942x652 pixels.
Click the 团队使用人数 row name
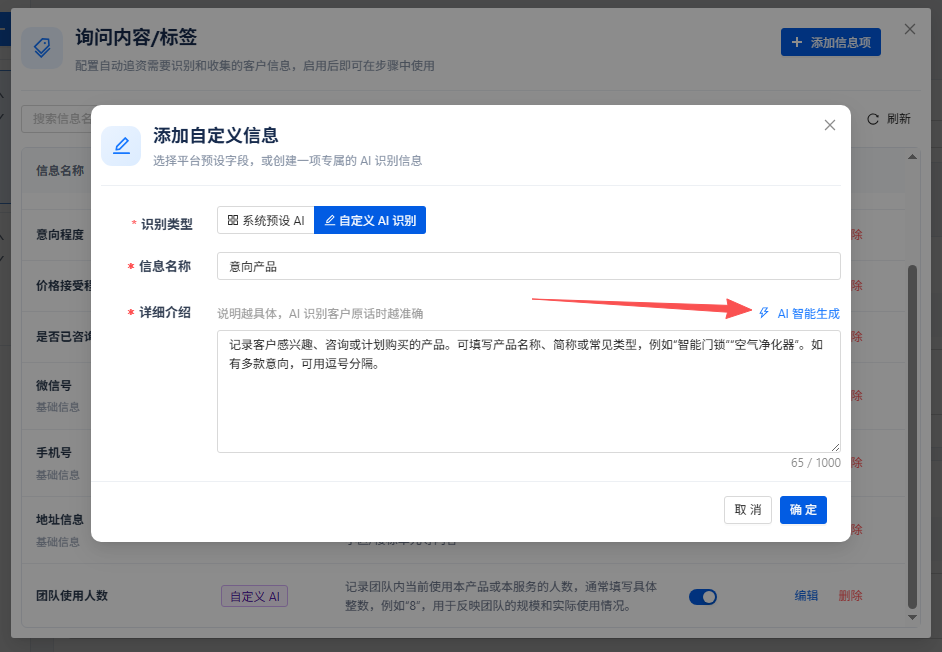[72, 596]
